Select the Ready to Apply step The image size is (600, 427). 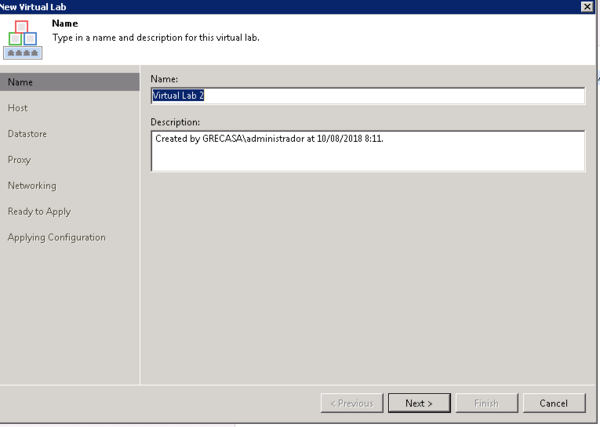39,212
